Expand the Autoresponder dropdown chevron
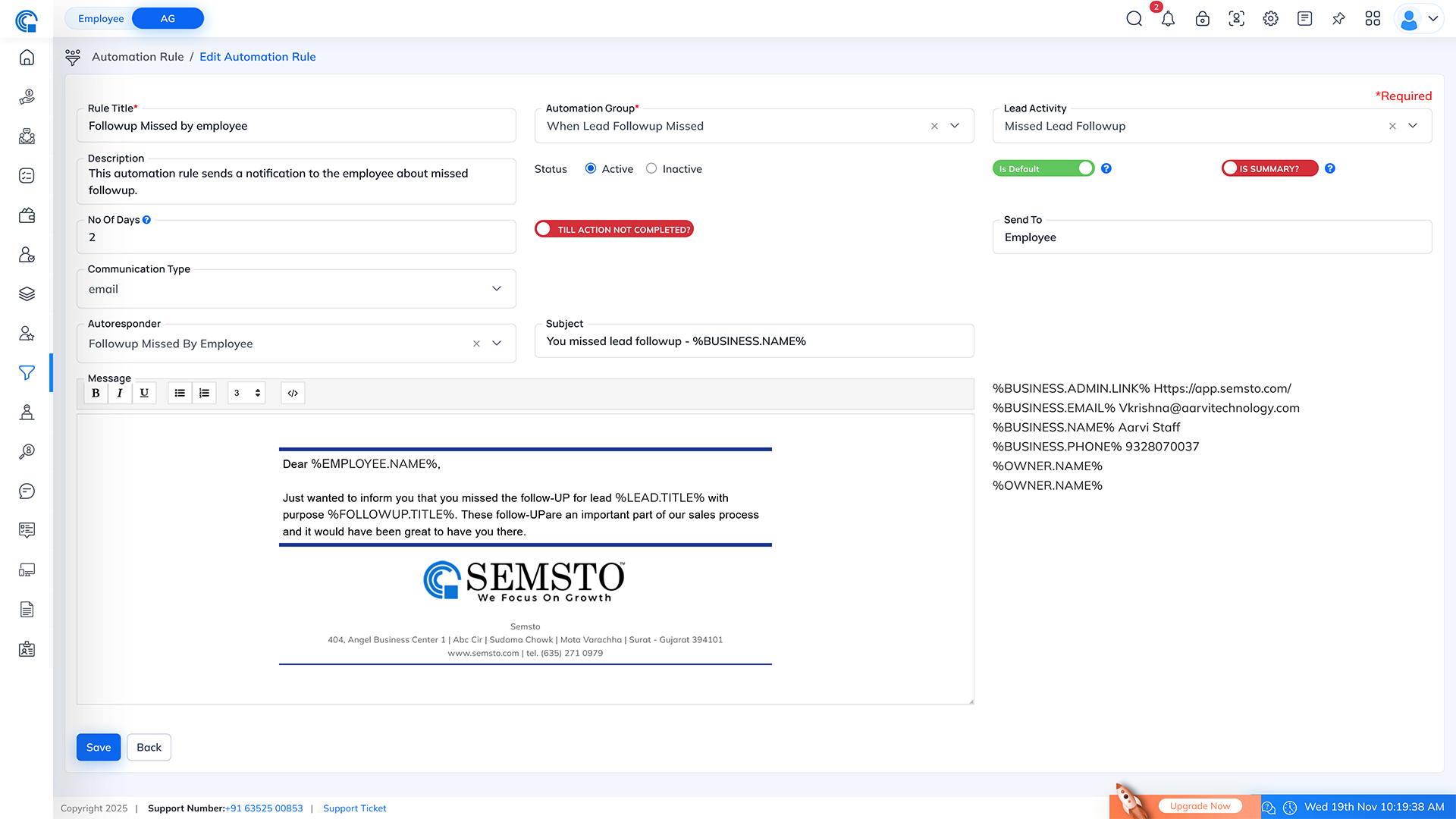The image size is (1456, 819). pos(497,344)
